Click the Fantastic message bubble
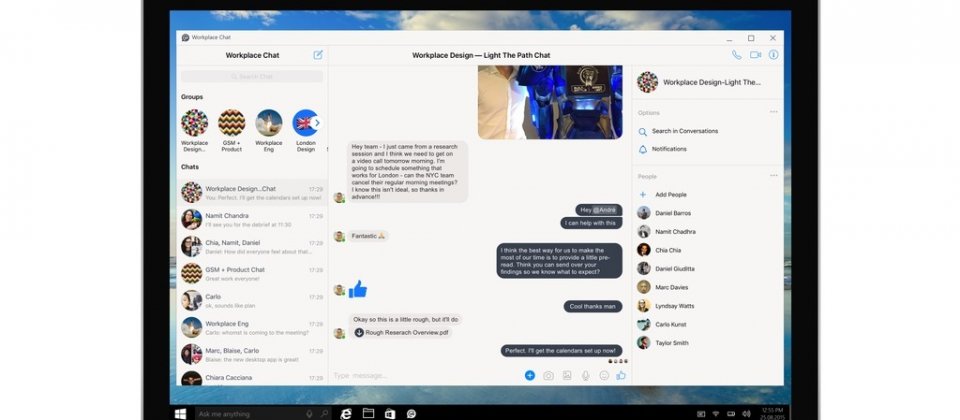Screen dimensions: 960x420 coord(368,236)
